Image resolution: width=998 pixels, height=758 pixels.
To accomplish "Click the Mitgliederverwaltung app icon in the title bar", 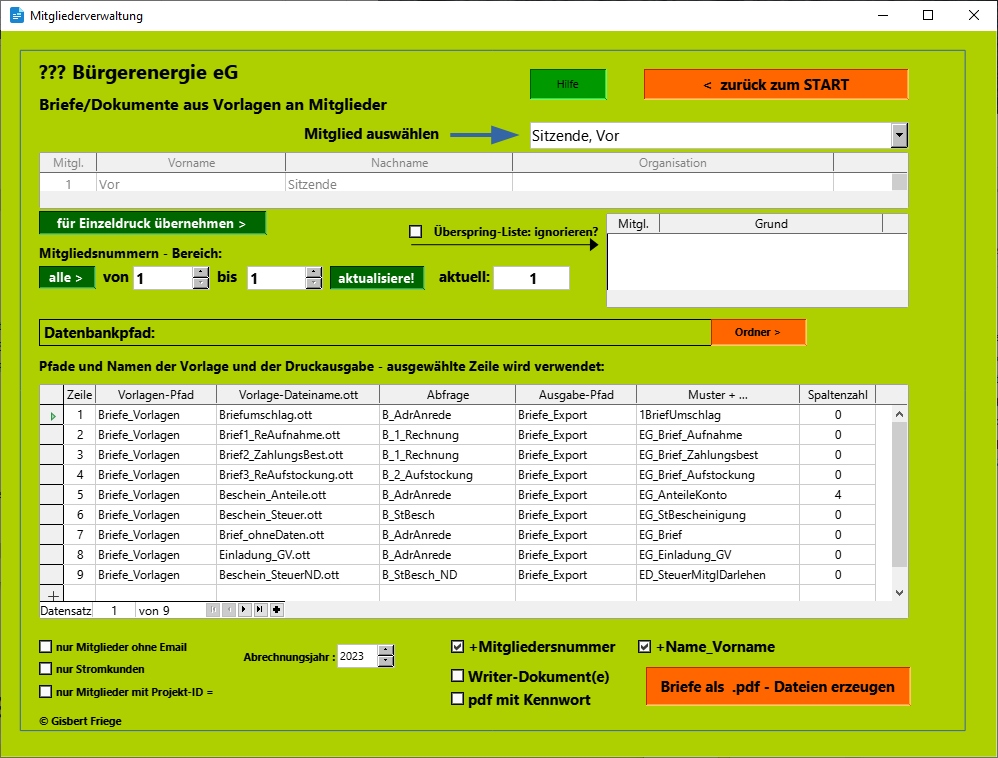I will 17,15.
